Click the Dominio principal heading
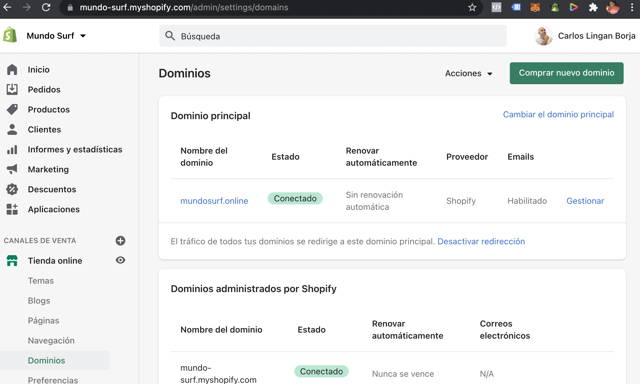The image size is (640, 384). [x=211, y=116]
